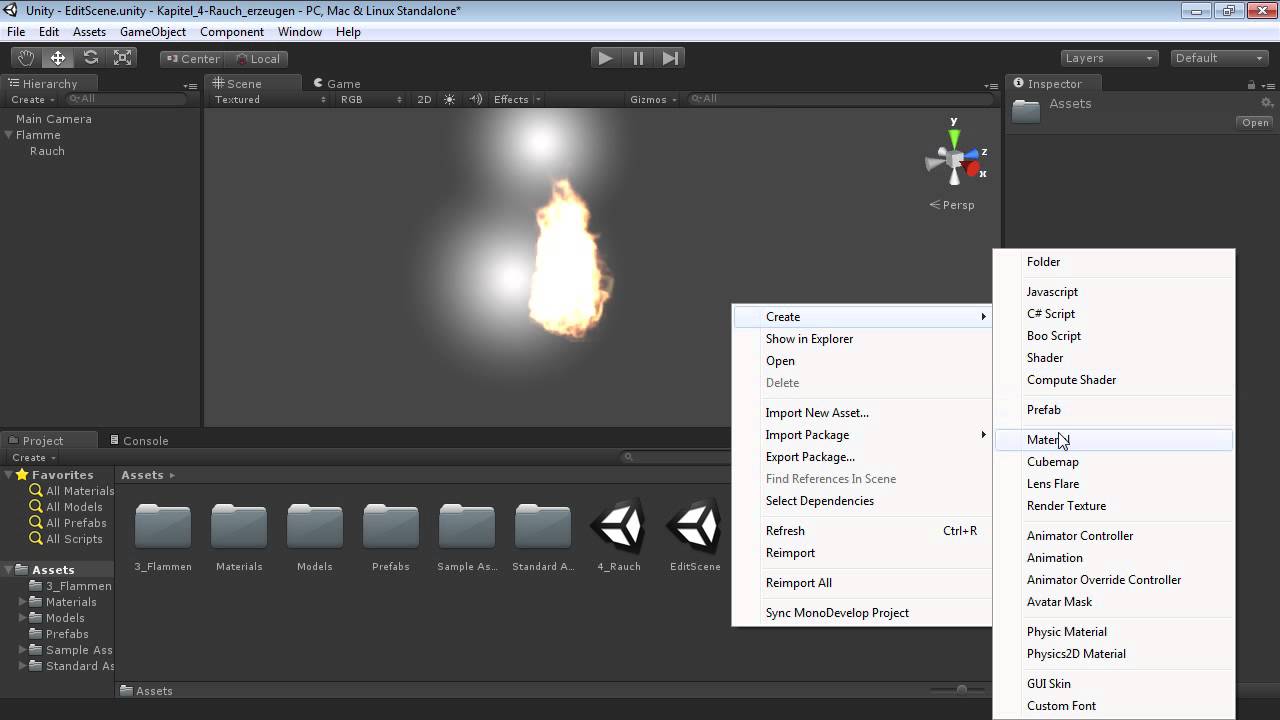
Task: Open Layers dropdown
Action: pyautogui.click(x=1108, y=58)
